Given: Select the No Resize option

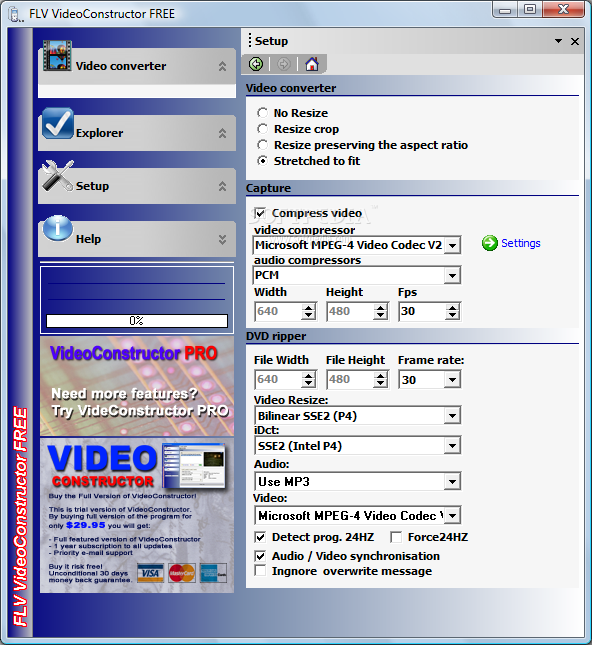Looking at the screenshot, I should 262,113.
